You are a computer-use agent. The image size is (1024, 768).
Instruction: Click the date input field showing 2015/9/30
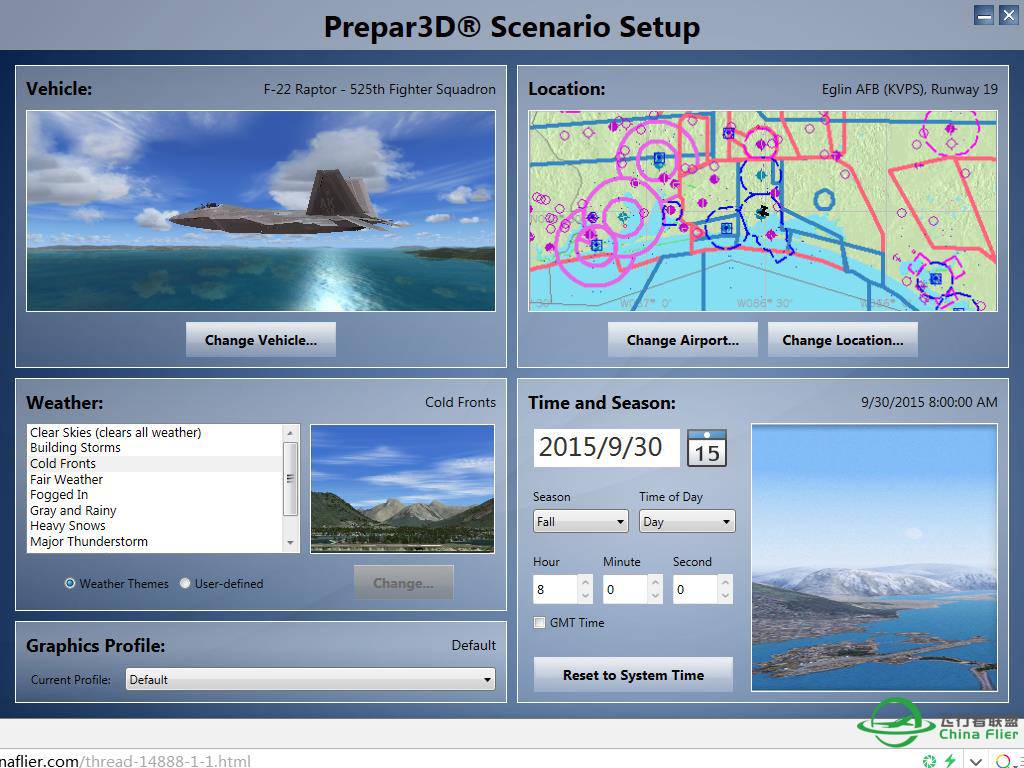[x=606, y=447]
